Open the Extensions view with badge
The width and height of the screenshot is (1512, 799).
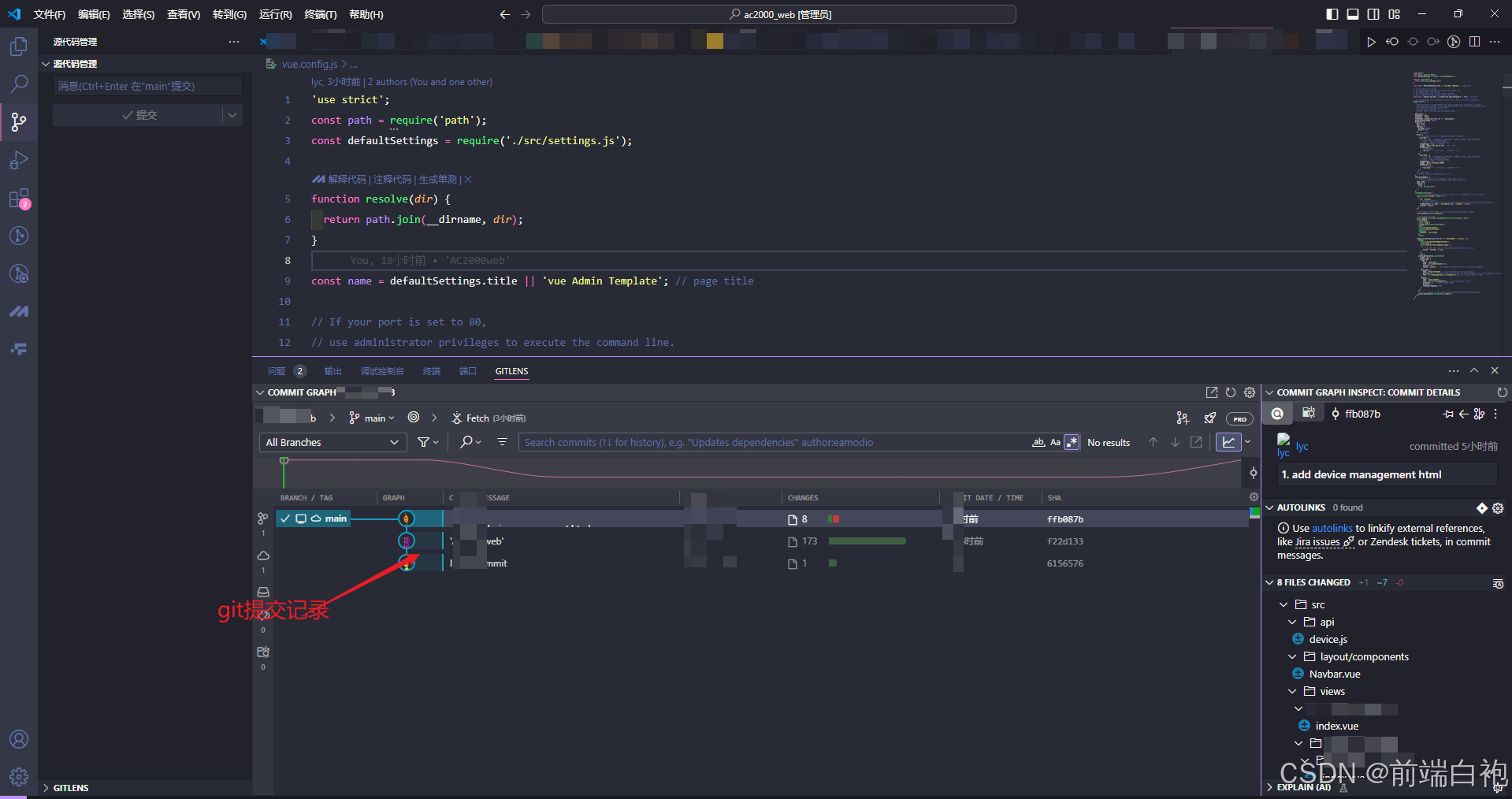coord(19,199)
